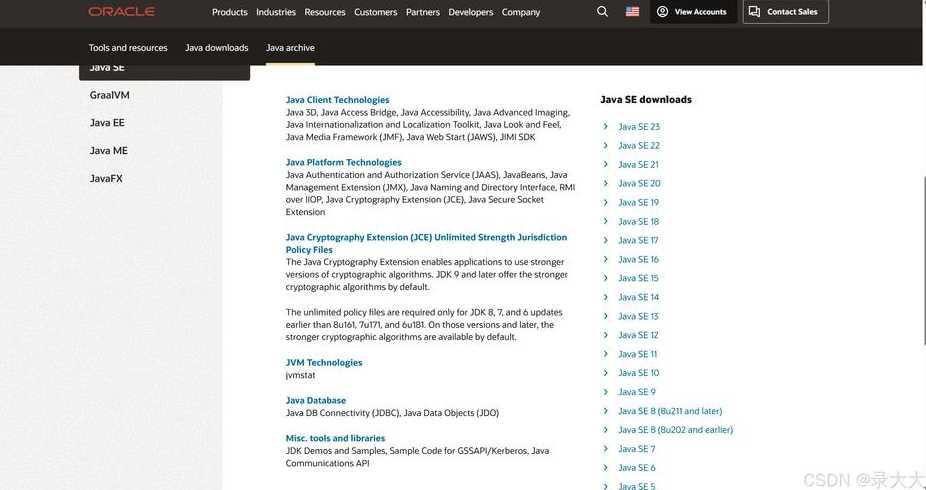Select Java ME in the sidebar
Image resolution: width=926 pixels, height=490 pixels.
109,151
